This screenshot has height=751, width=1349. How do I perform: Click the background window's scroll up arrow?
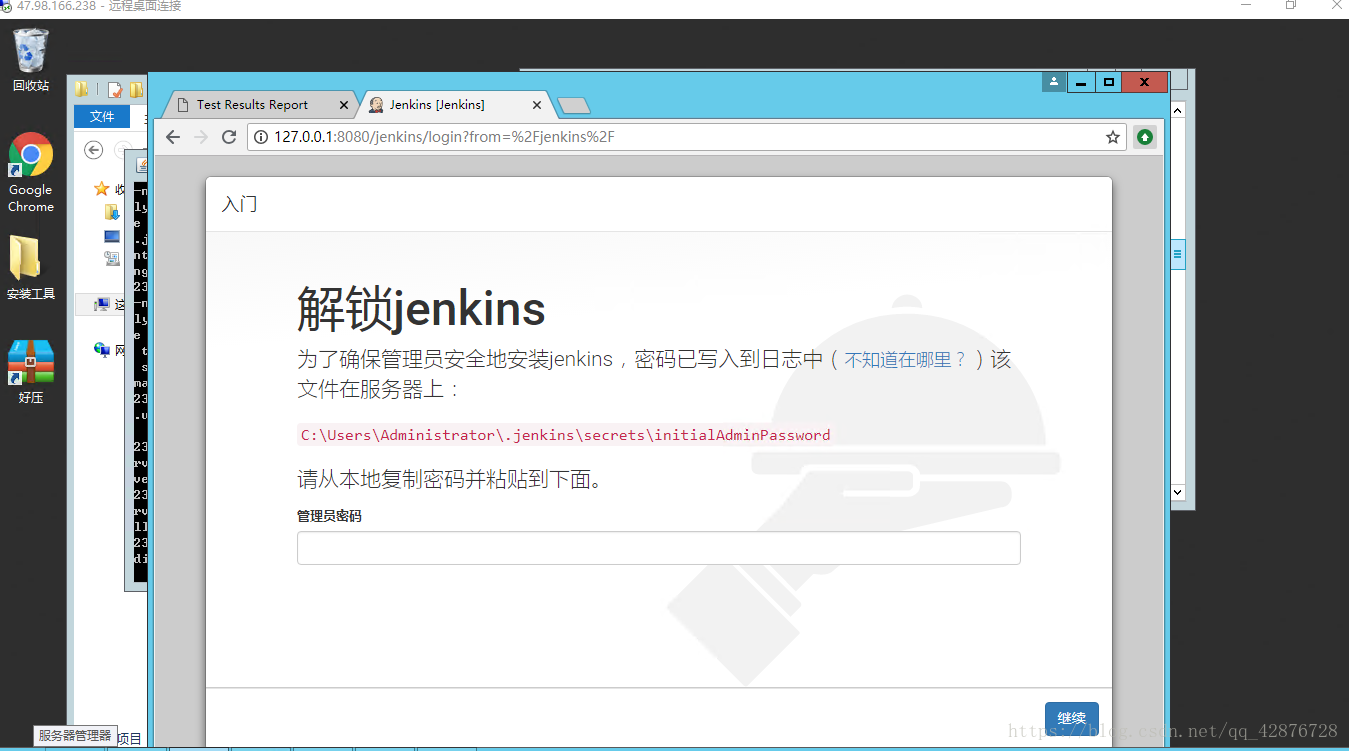tap(1177, 110)
